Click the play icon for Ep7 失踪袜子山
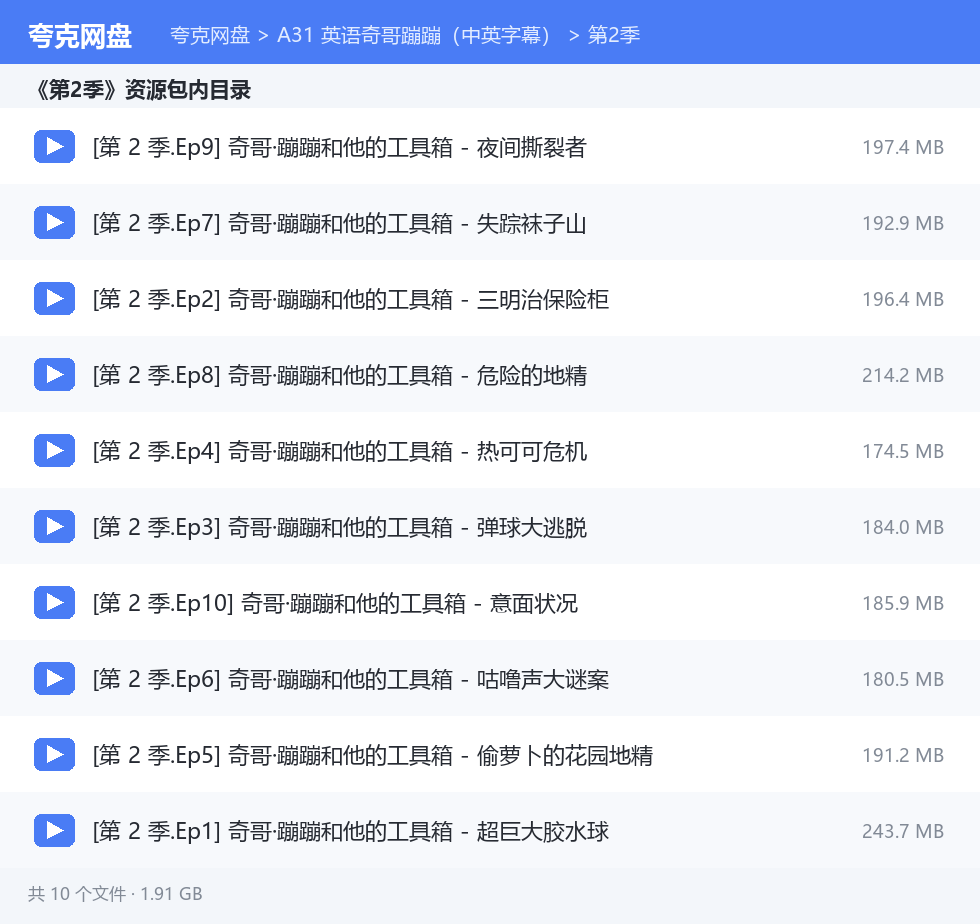The image size is (980, 924). tap(54, 223)
